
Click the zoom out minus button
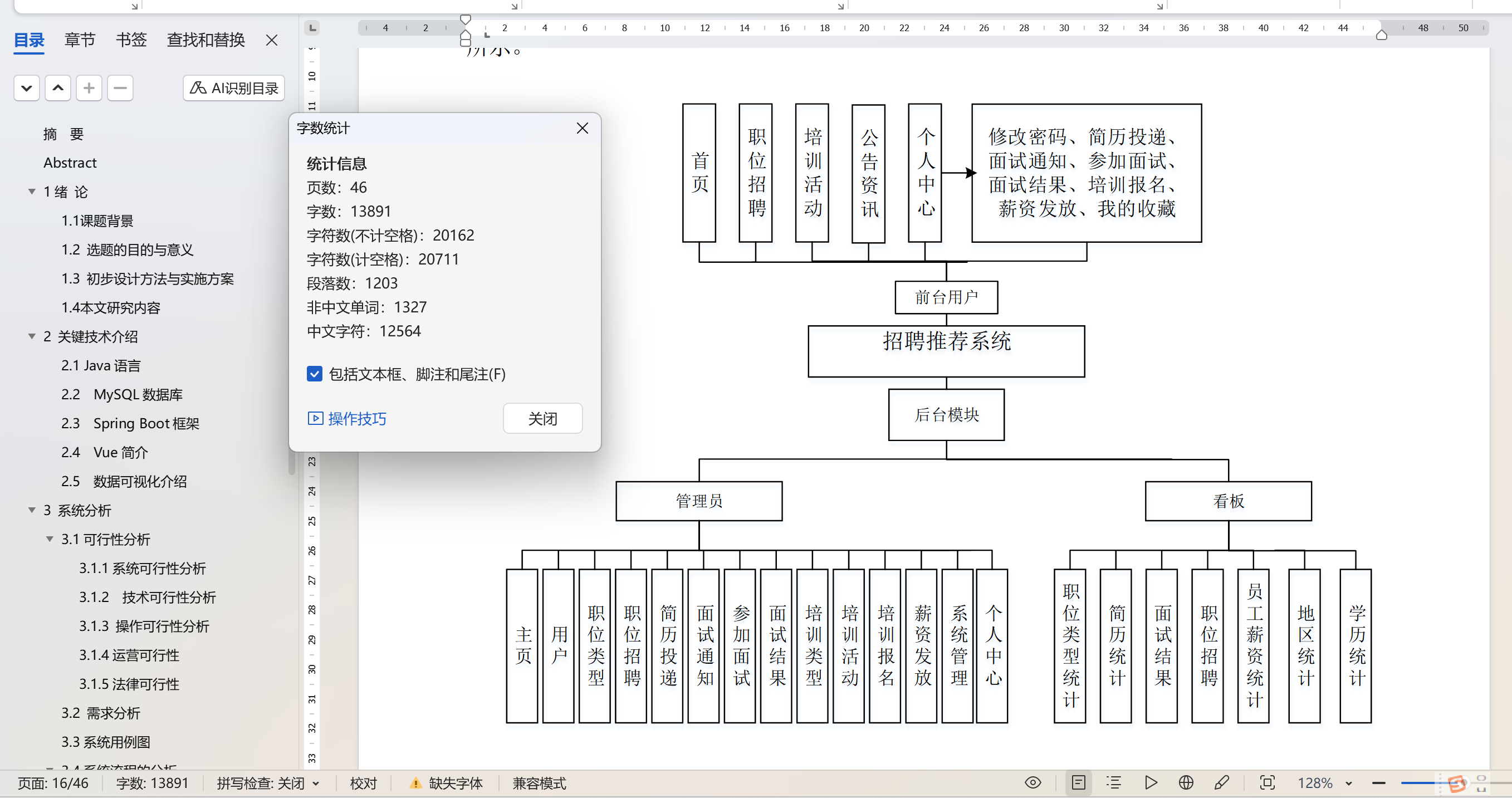click(1379, 784)
